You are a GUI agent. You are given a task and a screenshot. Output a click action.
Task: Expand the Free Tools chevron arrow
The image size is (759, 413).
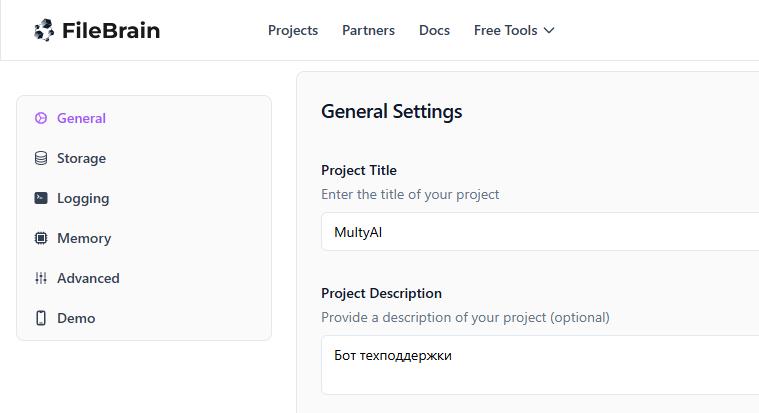coord(549,31)
